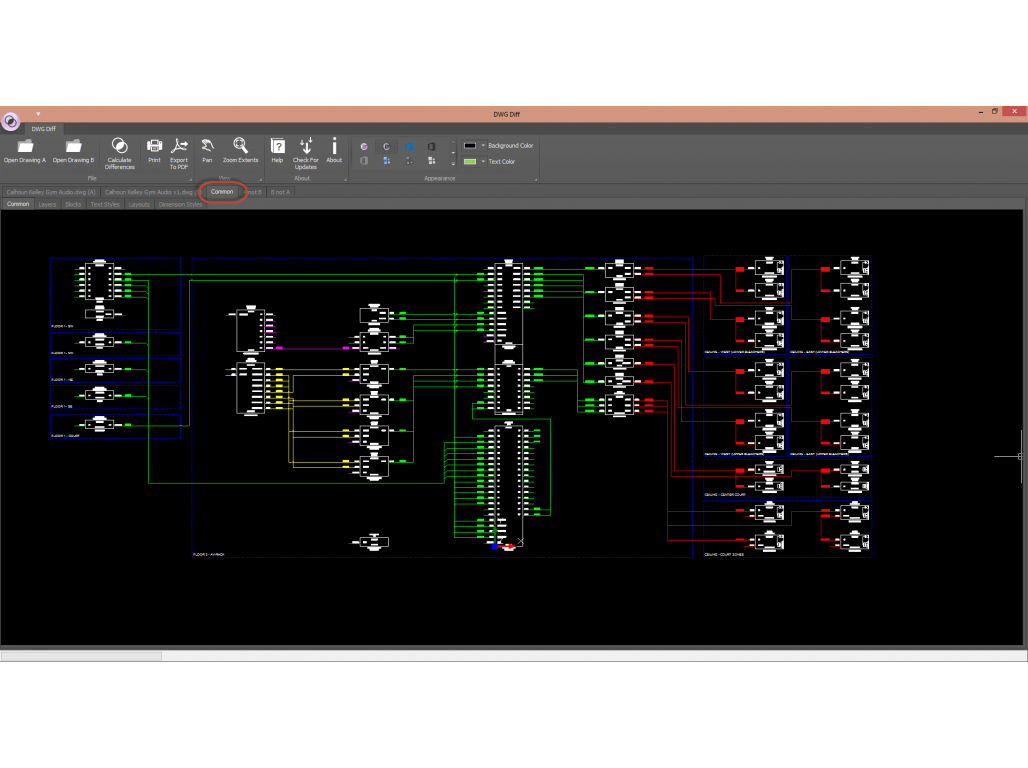Viewport: 1028px width, 768px height.
Task: Apply the blue tiles theme skin
Action: pyautogui.click(x=387, y=161)
